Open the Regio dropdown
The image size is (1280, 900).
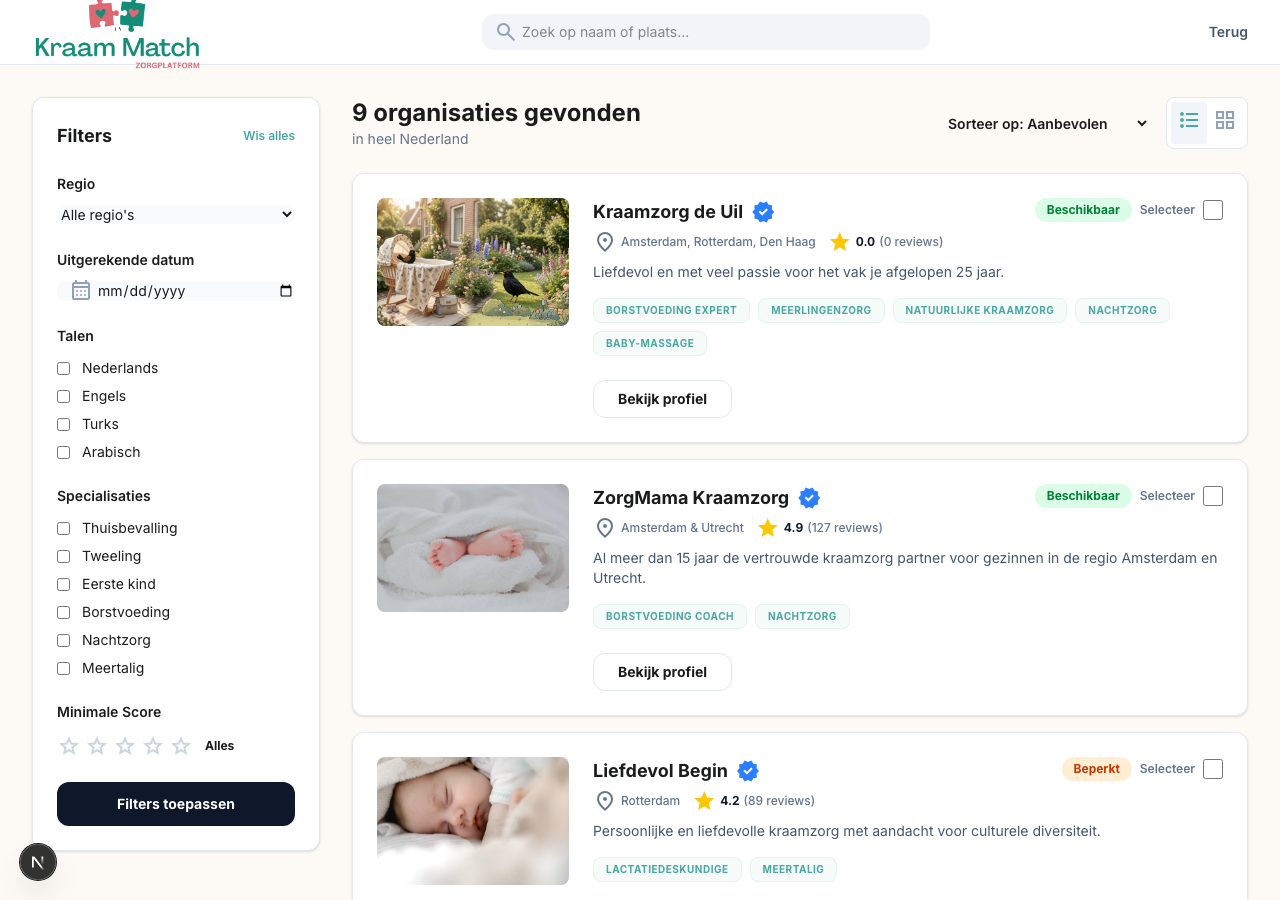tap(176, 215)
